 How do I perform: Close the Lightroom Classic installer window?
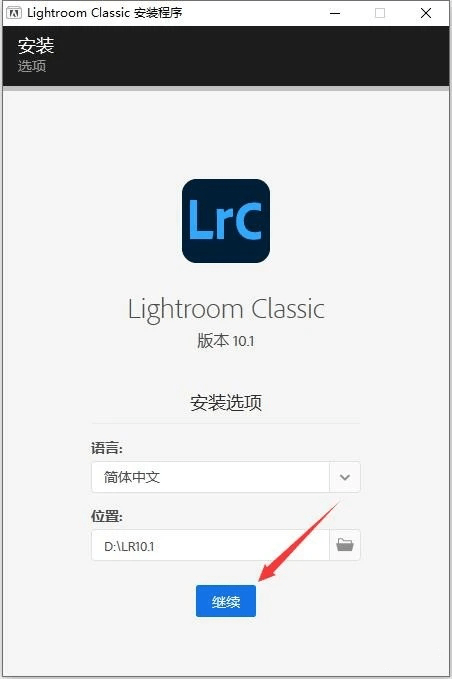(426, 13)
